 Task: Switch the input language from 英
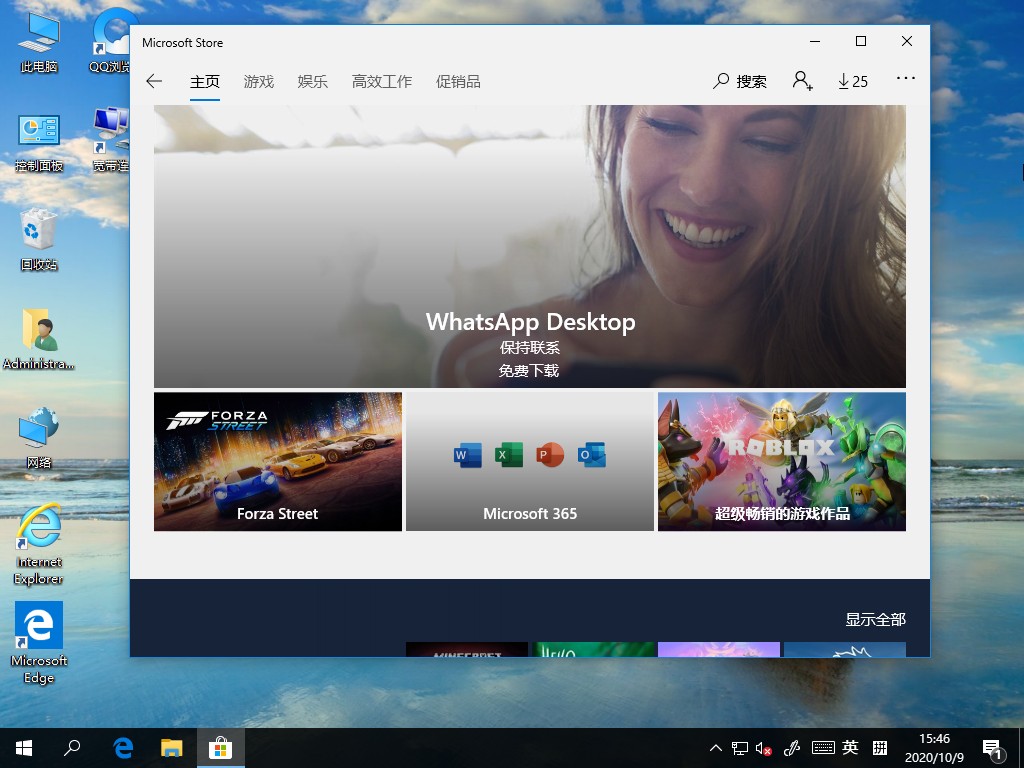point(849,747)
